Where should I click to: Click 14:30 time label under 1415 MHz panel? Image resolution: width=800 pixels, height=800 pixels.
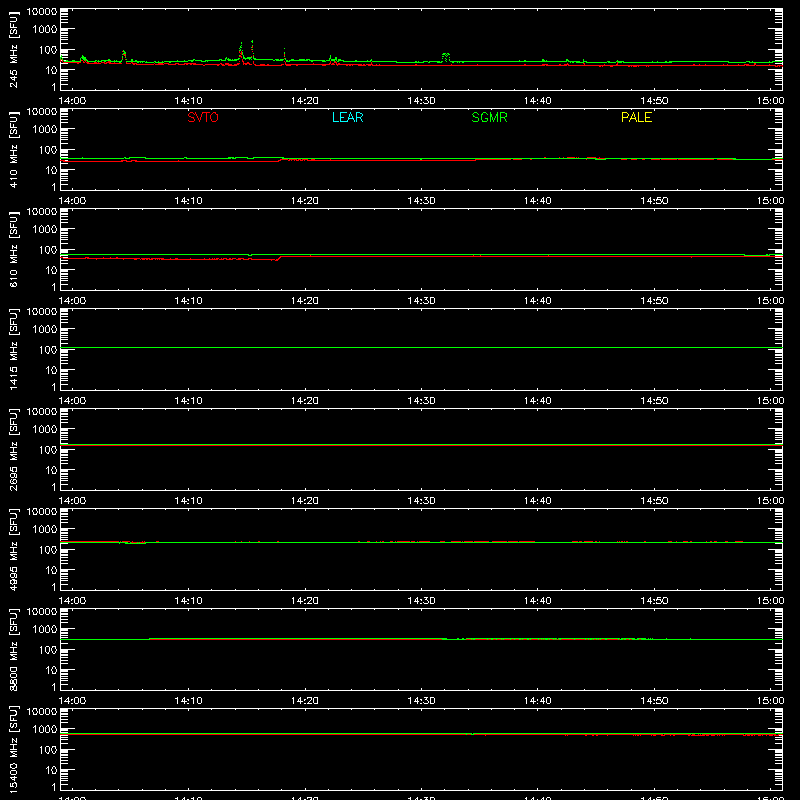[421, 401]
